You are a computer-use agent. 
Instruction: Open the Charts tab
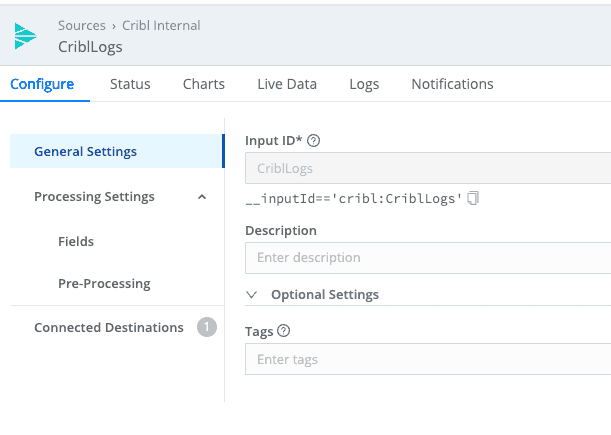[203, 84]
